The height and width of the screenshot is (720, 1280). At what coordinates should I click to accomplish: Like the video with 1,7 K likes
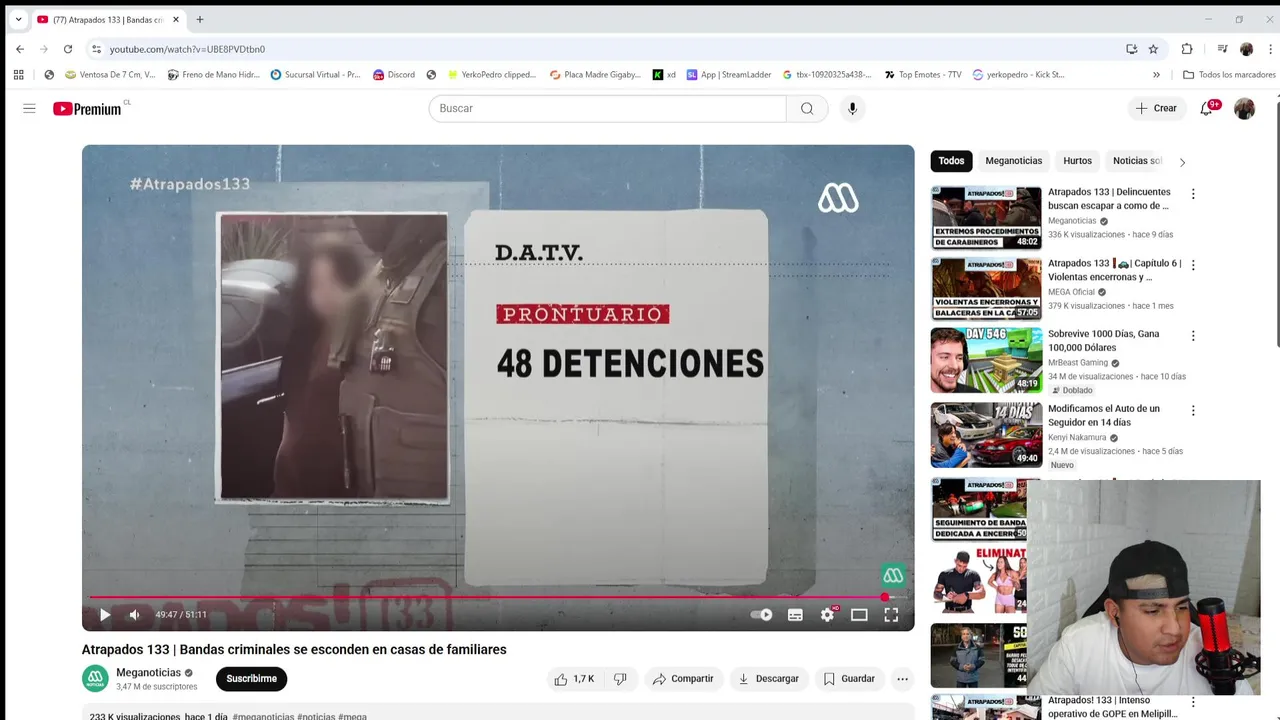click(573, 679)
